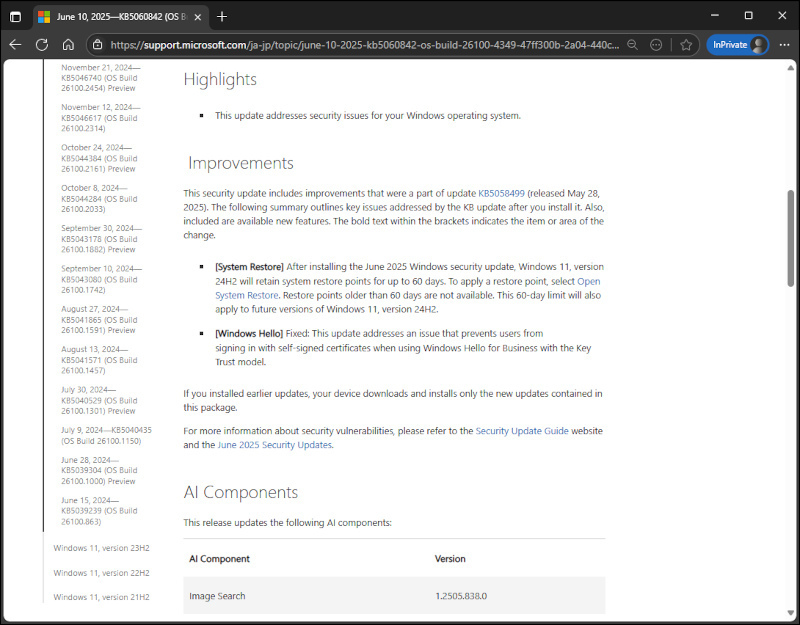Screen dimensions: 800x625
Task: Click the AI Components heading
Action: pyautogui.click(x=240, y=492)
